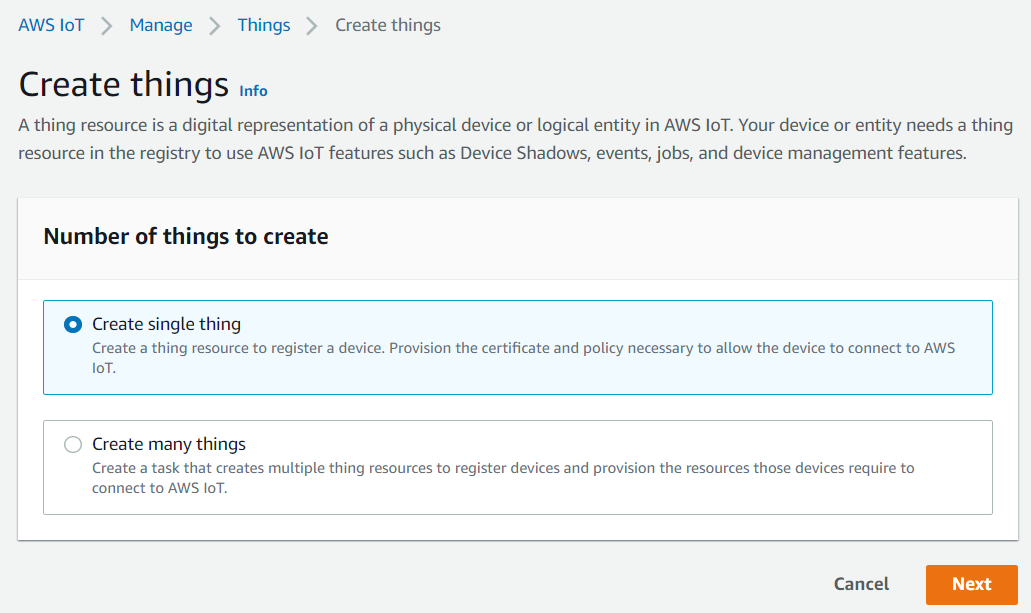Click the large "Create things" page title
The width and height of the screenshot is (1031, 613).
[124, 84]
